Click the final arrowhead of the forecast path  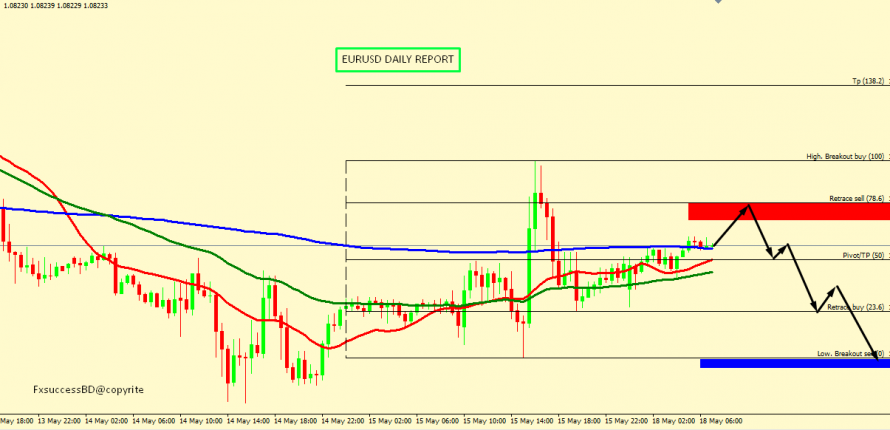click(877, 354)
